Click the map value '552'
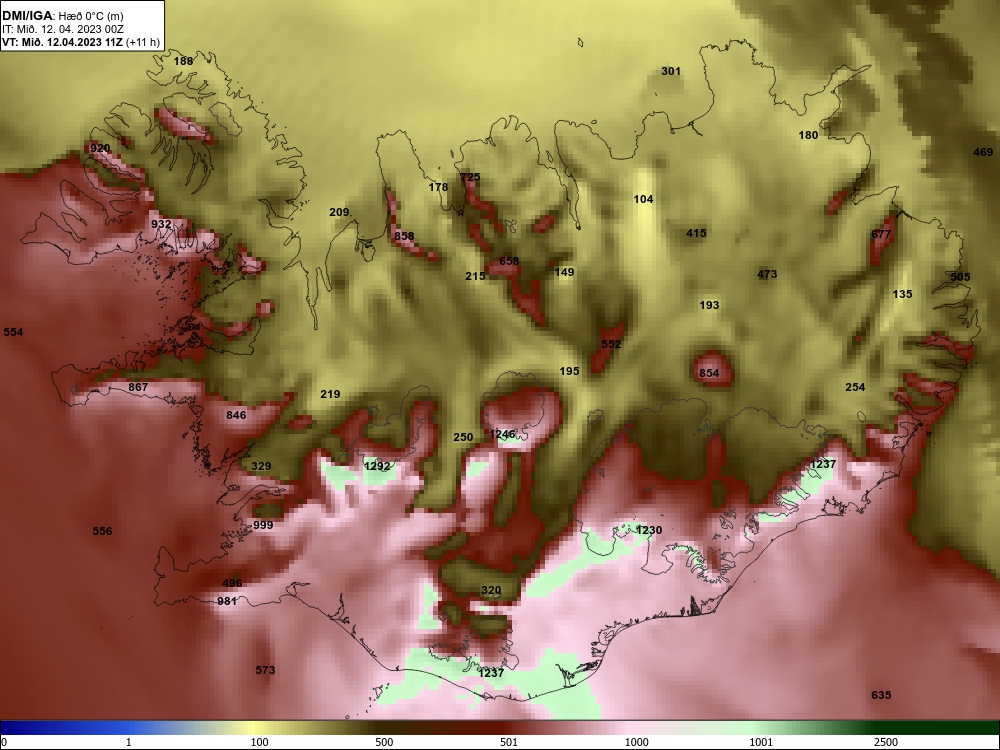The height and width of the screenshot is (750, 1000). 611,344
